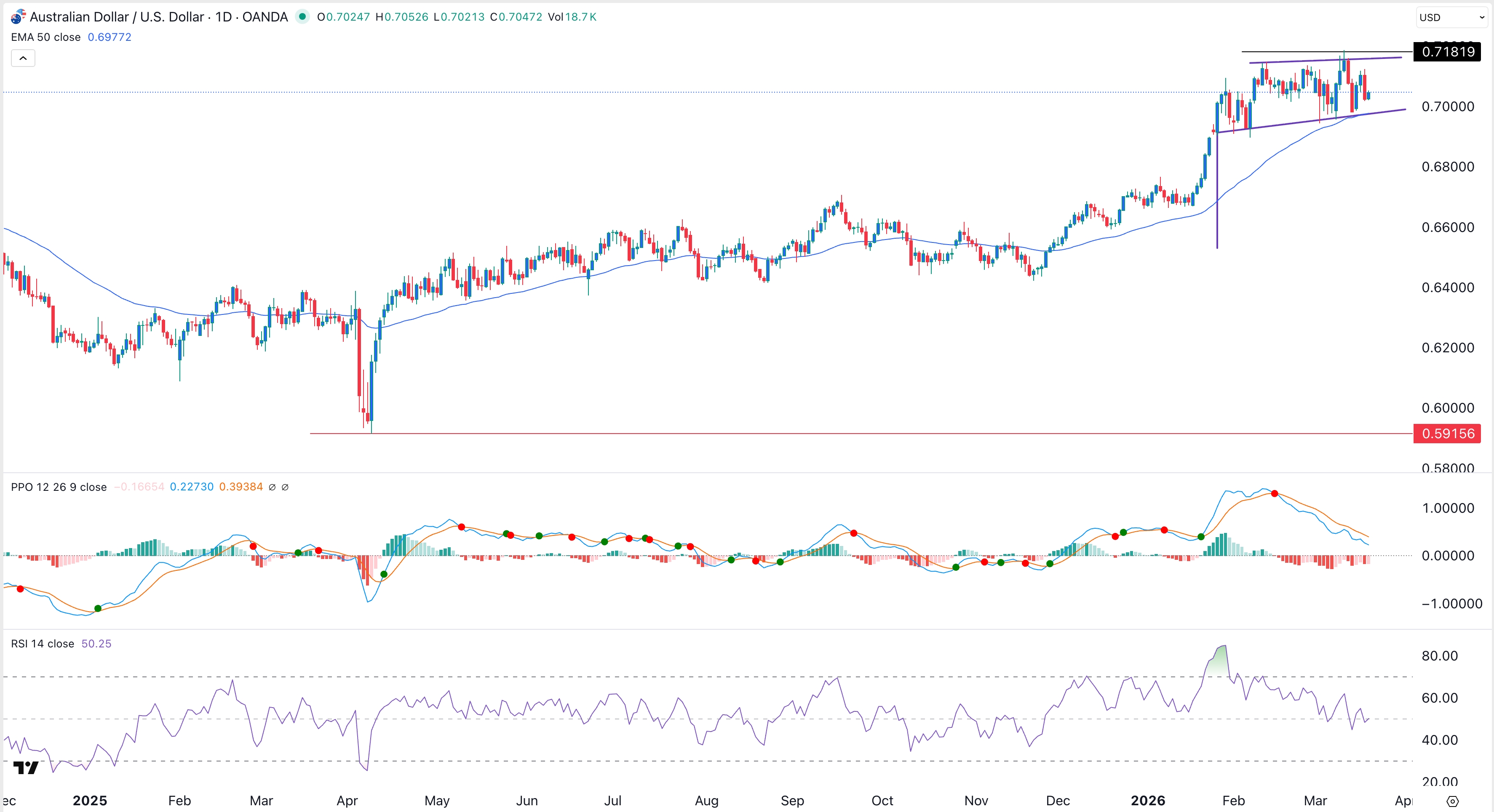Click the first strikethrough circle icon after PPO values
The height and width of the screenshot is (812, 1494).
[273, 487]
